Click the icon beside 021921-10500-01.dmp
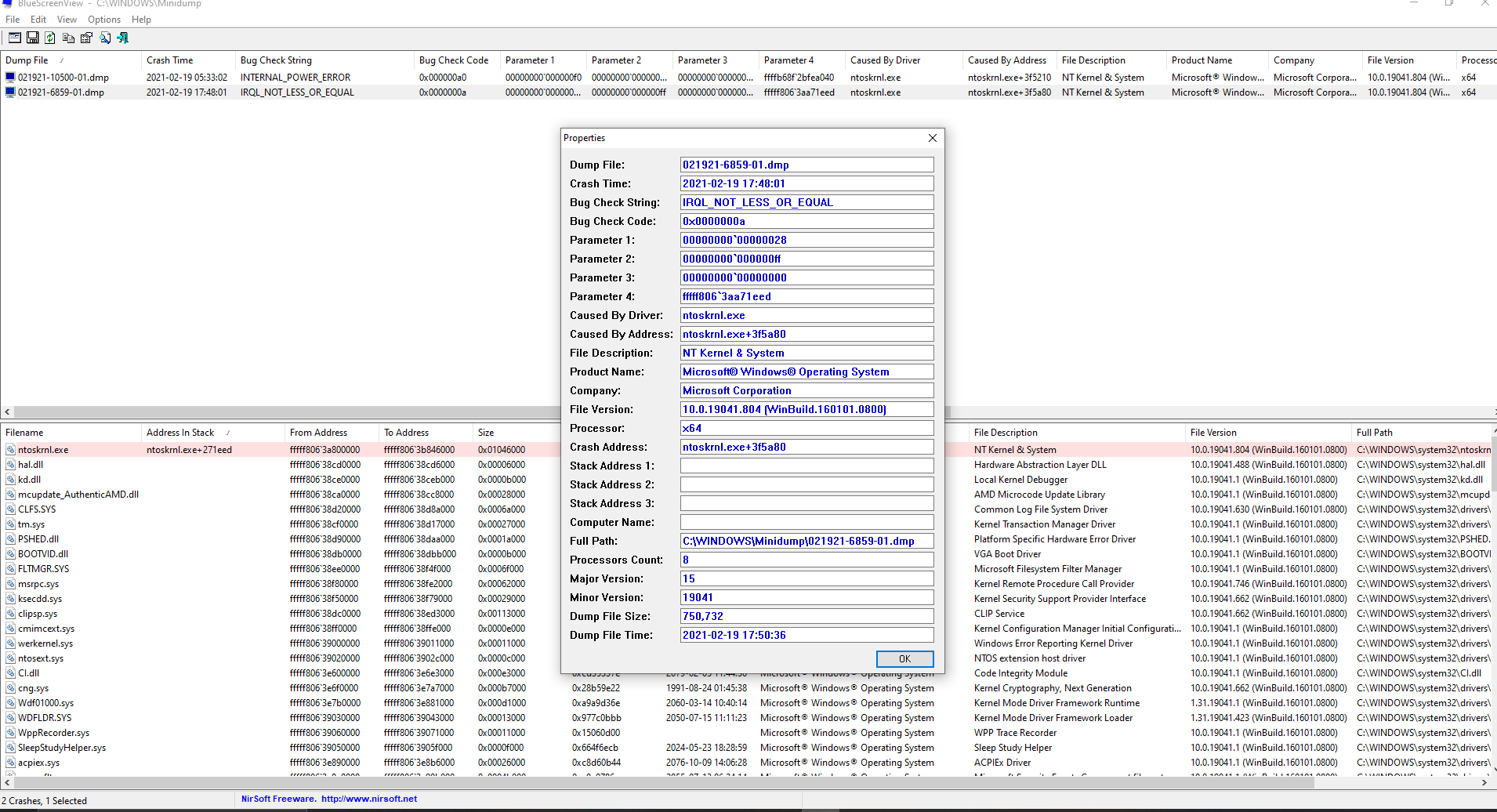The height and width of the screenshot is (812, 1497). click(10, 78)
